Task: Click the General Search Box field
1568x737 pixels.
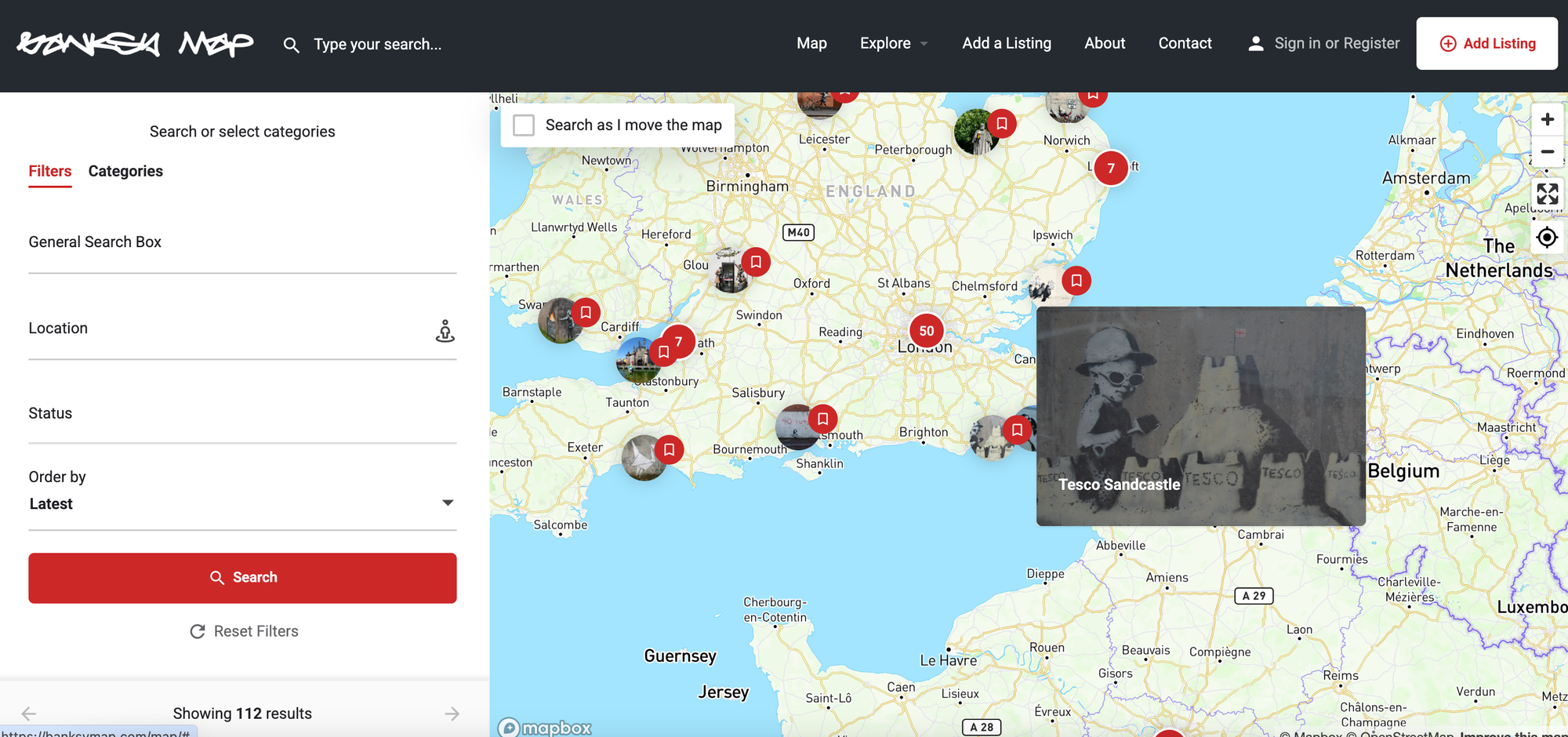Action: [x=242, y=243]
